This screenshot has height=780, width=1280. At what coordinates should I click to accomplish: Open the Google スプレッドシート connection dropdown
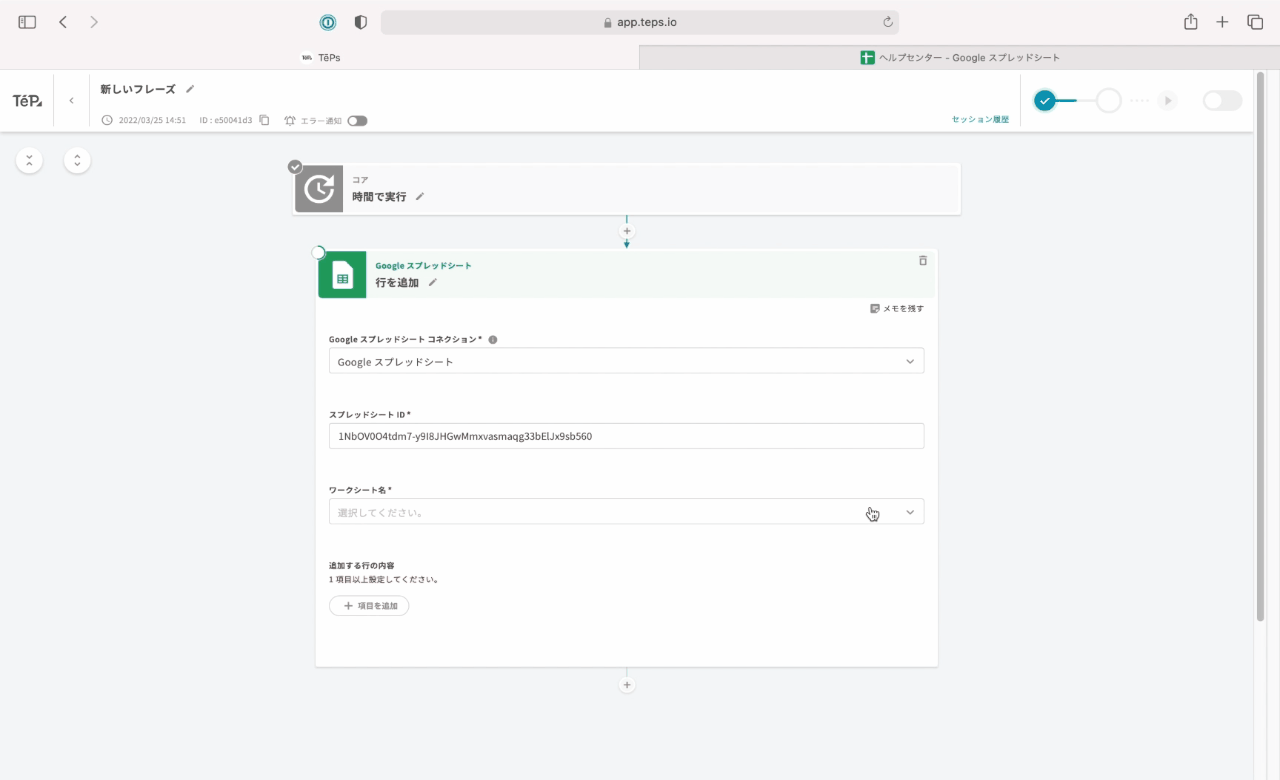pyautogui.click(x=626, y=361)
